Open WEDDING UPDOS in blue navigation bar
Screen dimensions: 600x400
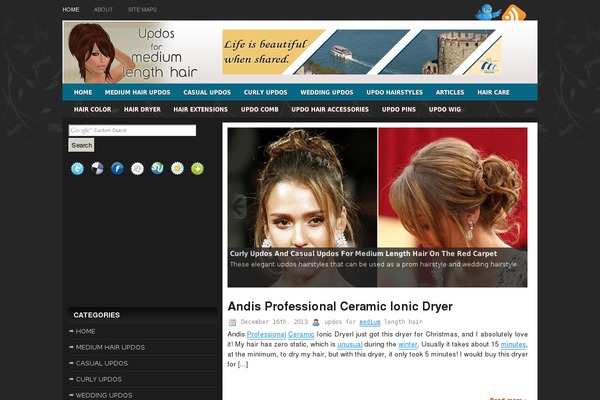tap(326, 92)
